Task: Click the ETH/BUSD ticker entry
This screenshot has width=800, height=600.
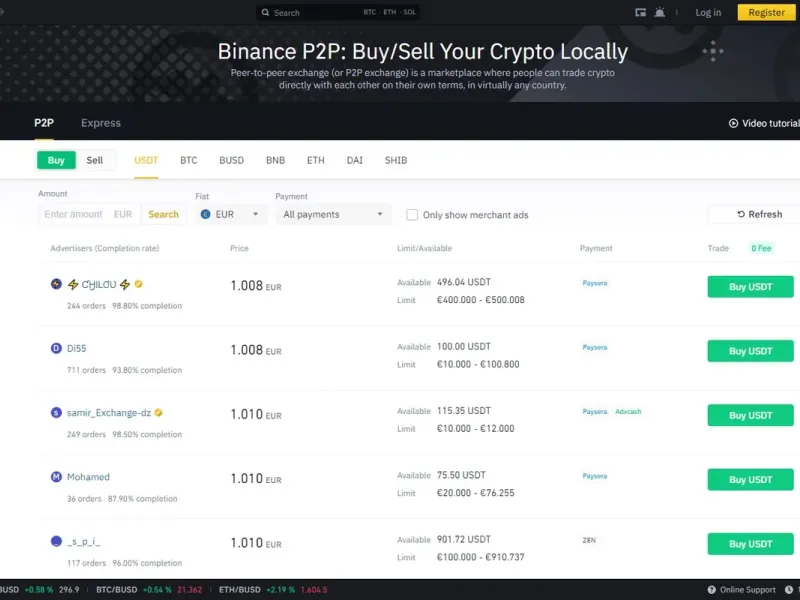Action: [273, 590]
